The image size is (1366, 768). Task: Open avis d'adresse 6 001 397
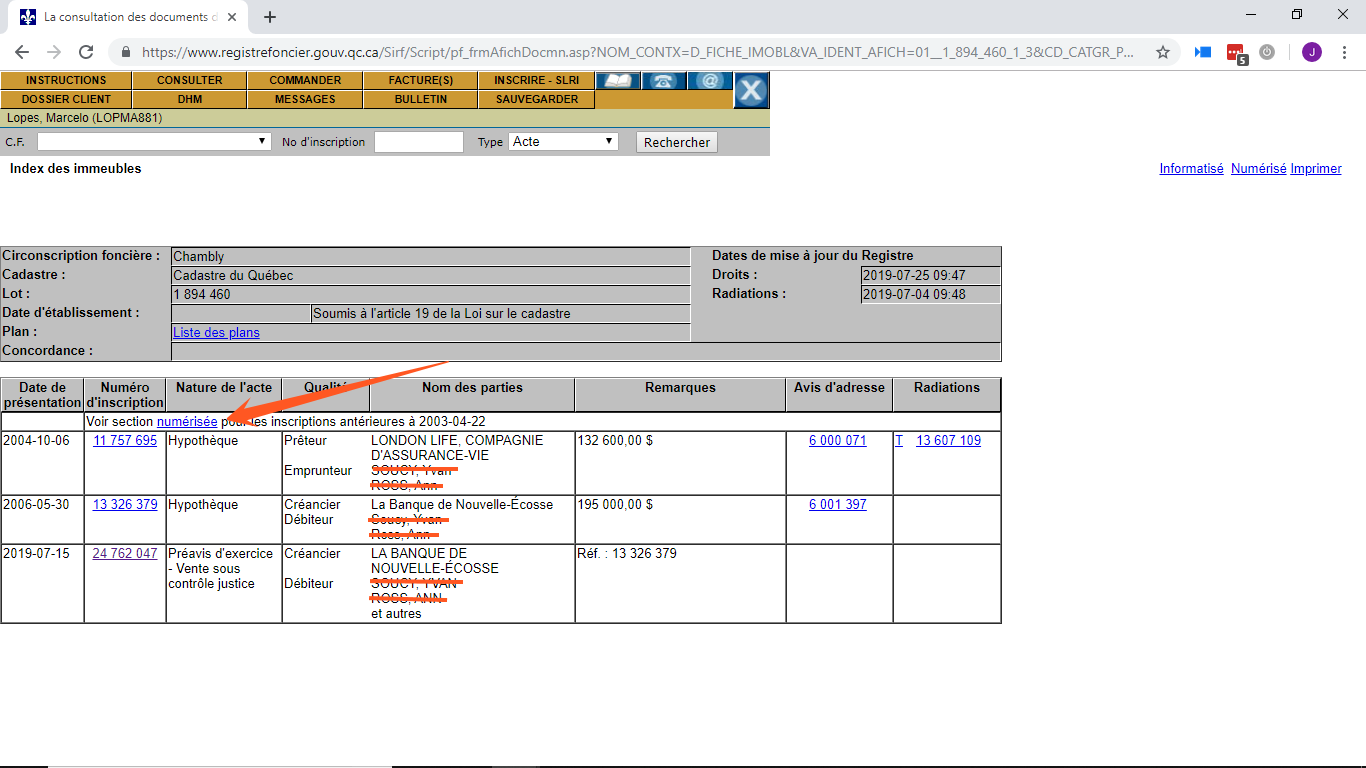click(x=838, y=505)
